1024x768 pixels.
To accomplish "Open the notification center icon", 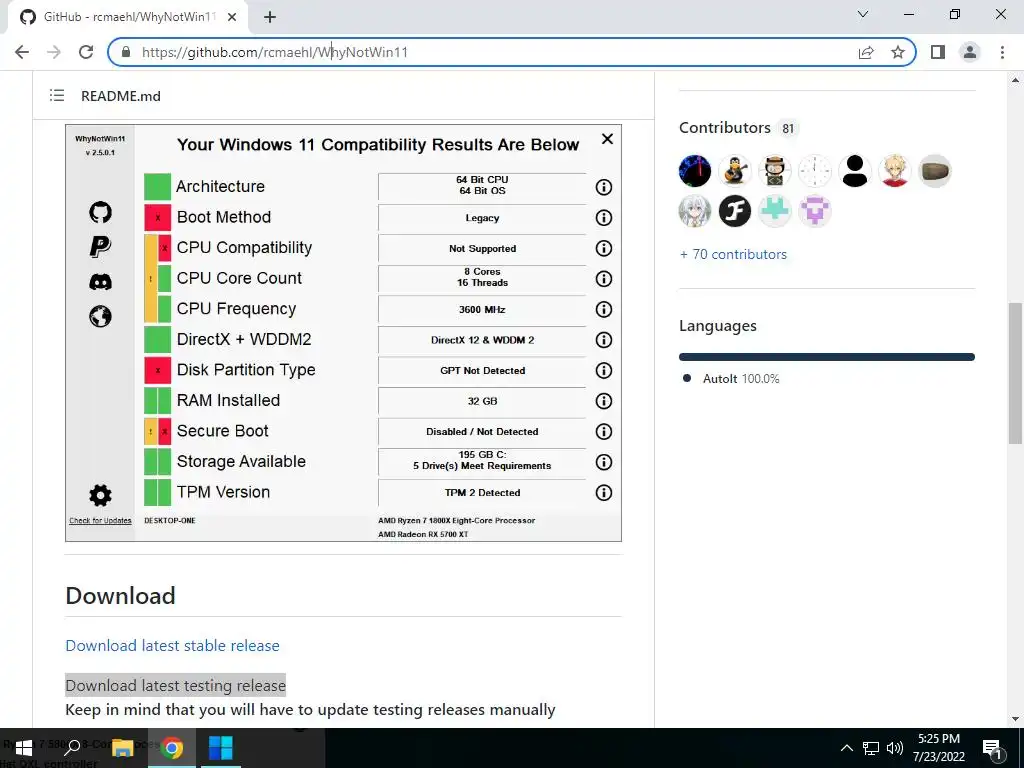I will tap(992, 750).
